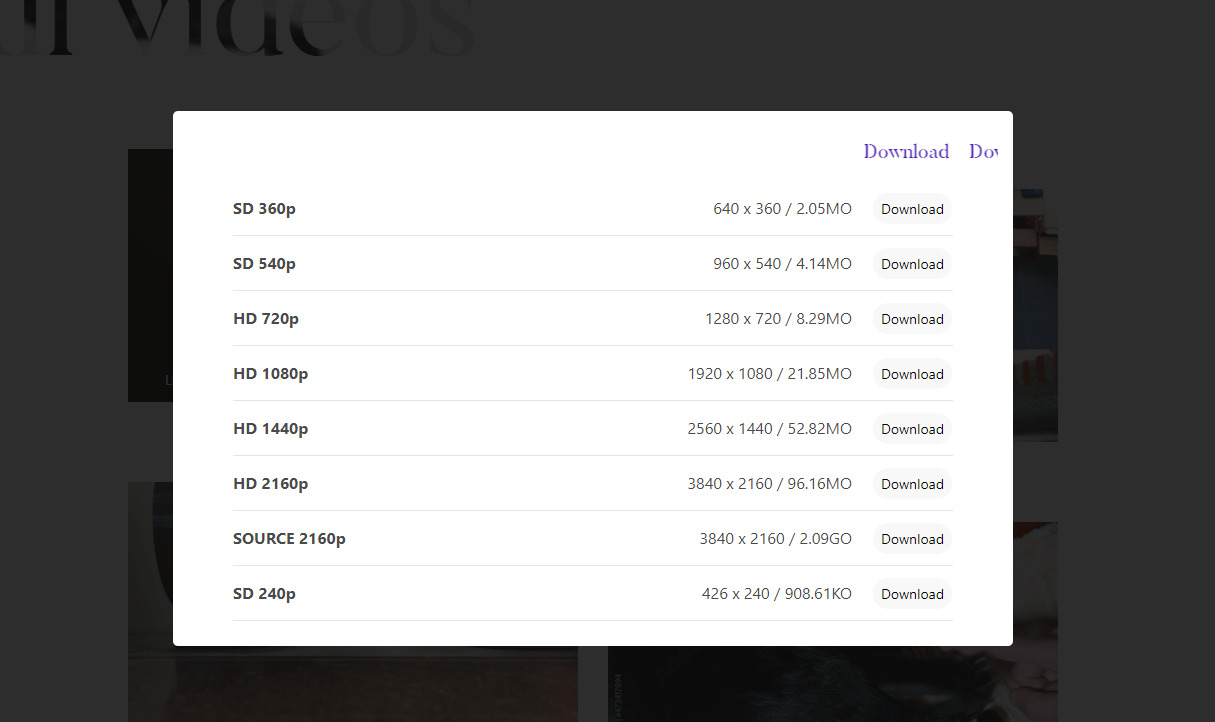Select the SOURCE 2160p row label

point(289,539)
